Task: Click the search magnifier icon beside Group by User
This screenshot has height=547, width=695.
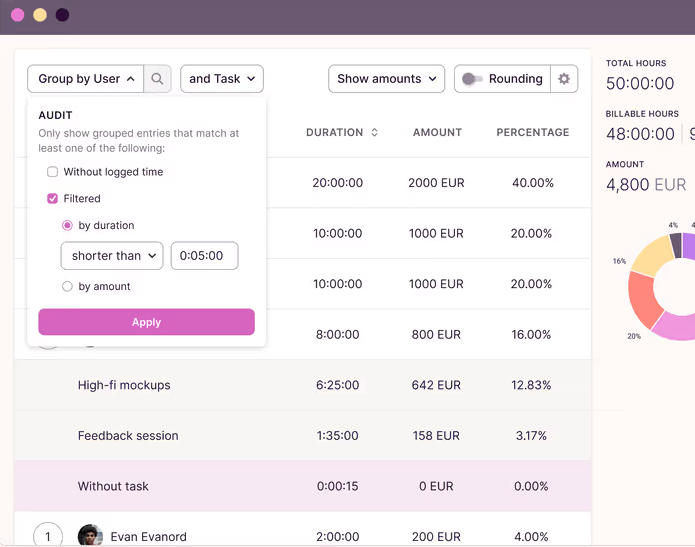Action: coord(157,79)
